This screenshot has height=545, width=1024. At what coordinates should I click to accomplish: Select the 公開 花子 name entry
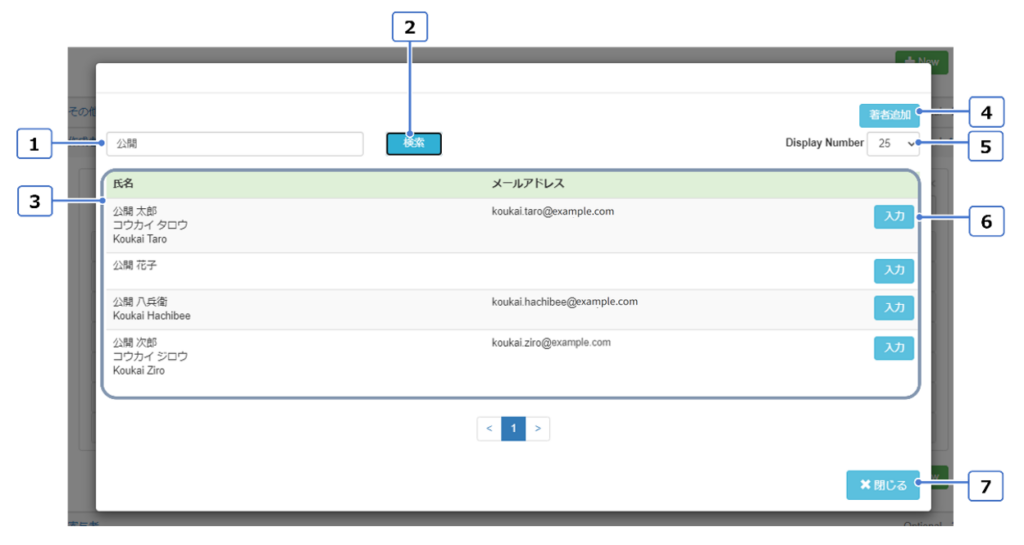click(135, 266)
